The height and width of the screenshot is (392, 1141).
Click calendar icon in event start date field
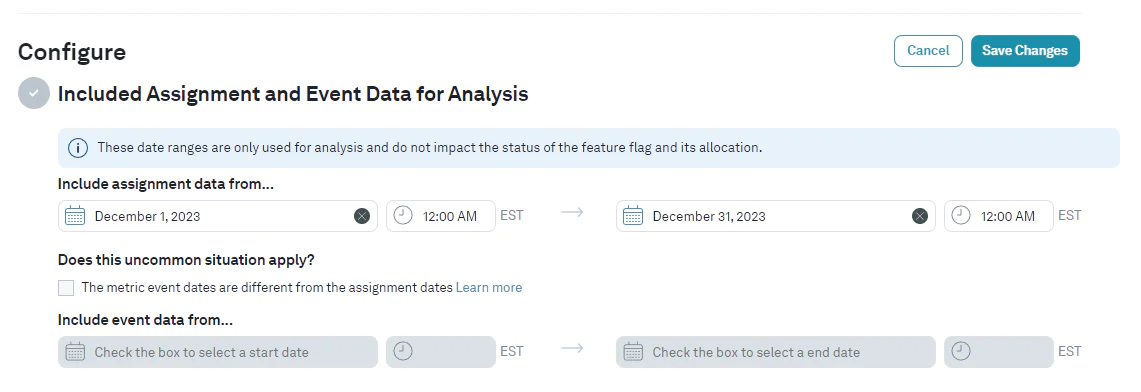tap(75, 352)
